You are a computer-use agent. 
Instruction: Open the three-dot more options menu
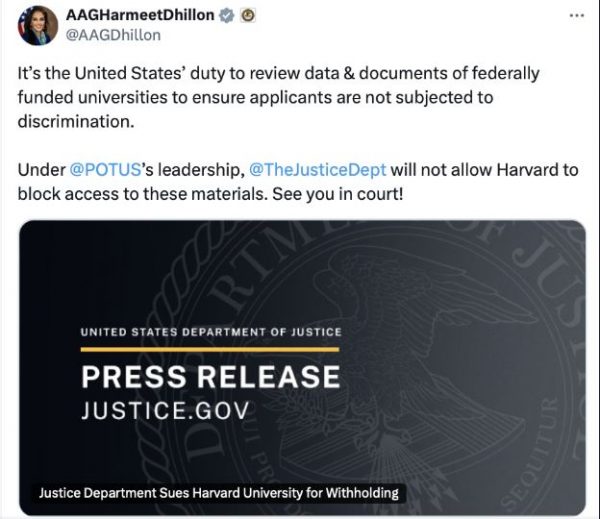pyautogui.click(x=576, y=16)
